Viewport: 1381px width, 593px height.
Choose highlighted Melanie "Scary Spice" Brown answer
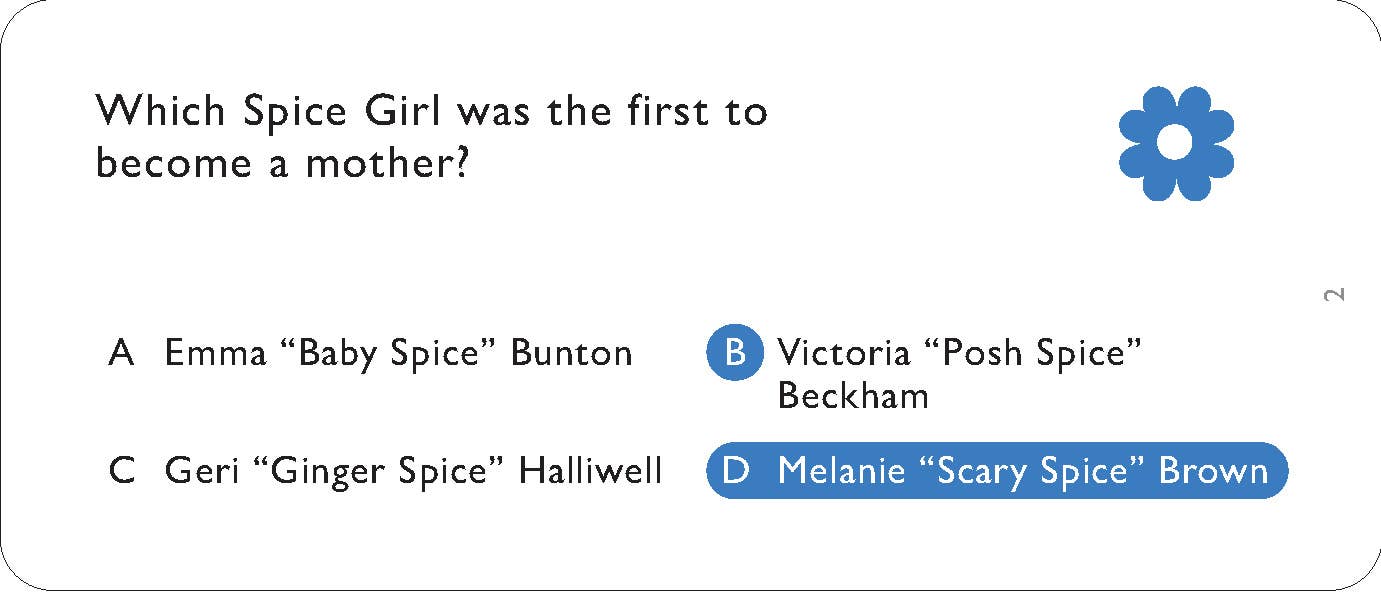[x=1022, y=470]
